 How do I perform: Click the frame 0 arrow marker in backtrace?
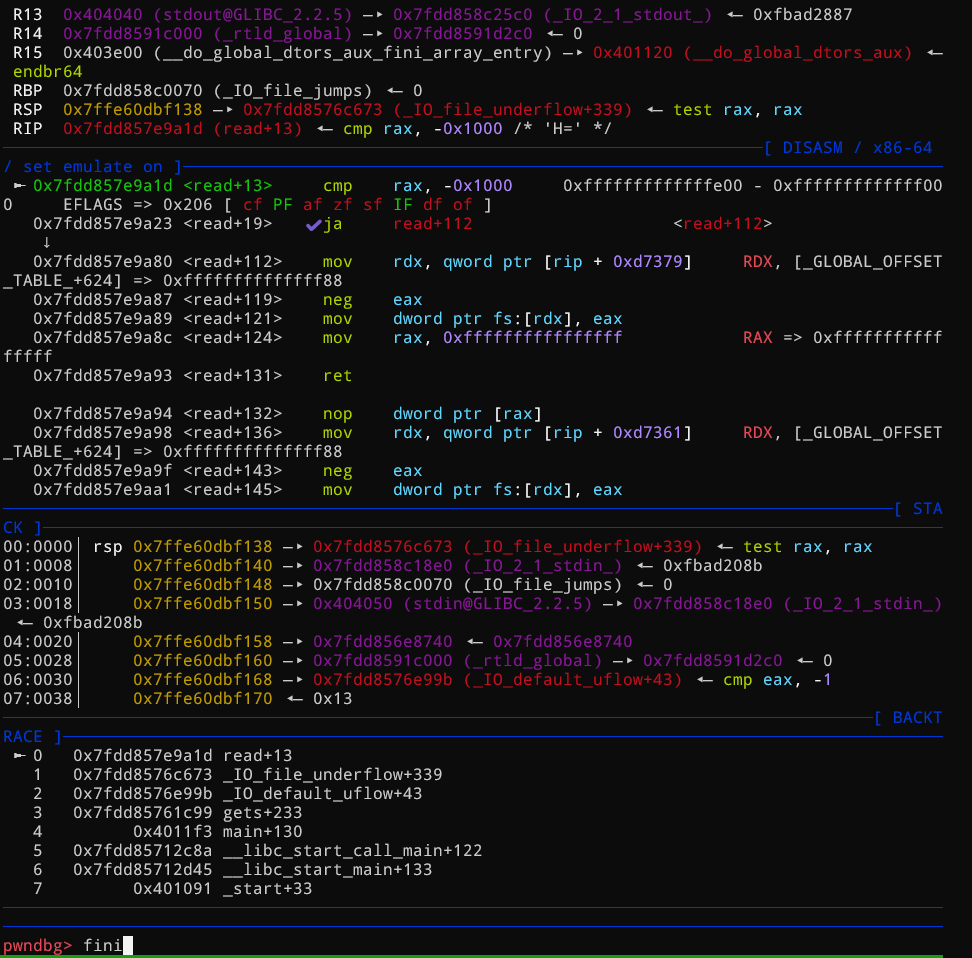point(19,756)
